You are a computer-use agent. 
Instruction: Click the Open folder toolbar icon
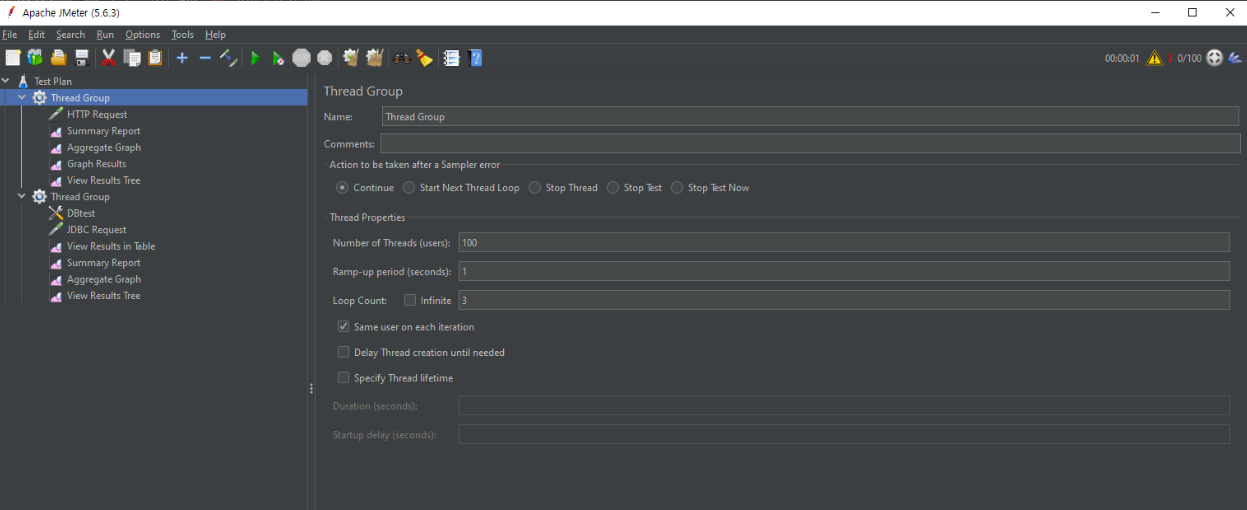click(59, 58)
